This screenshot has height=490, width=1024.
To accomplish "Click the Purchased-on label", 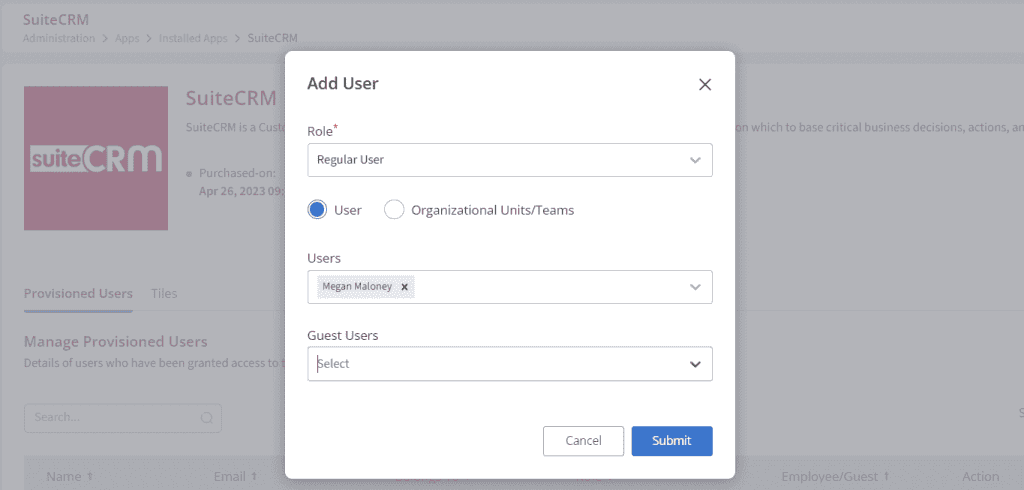I will 238,174.
